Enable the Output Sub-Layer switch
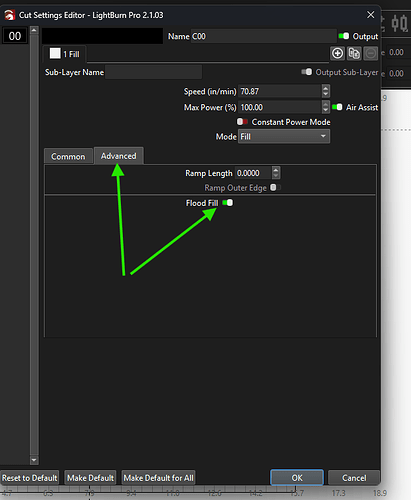411x500 pixels. point(307,72)
